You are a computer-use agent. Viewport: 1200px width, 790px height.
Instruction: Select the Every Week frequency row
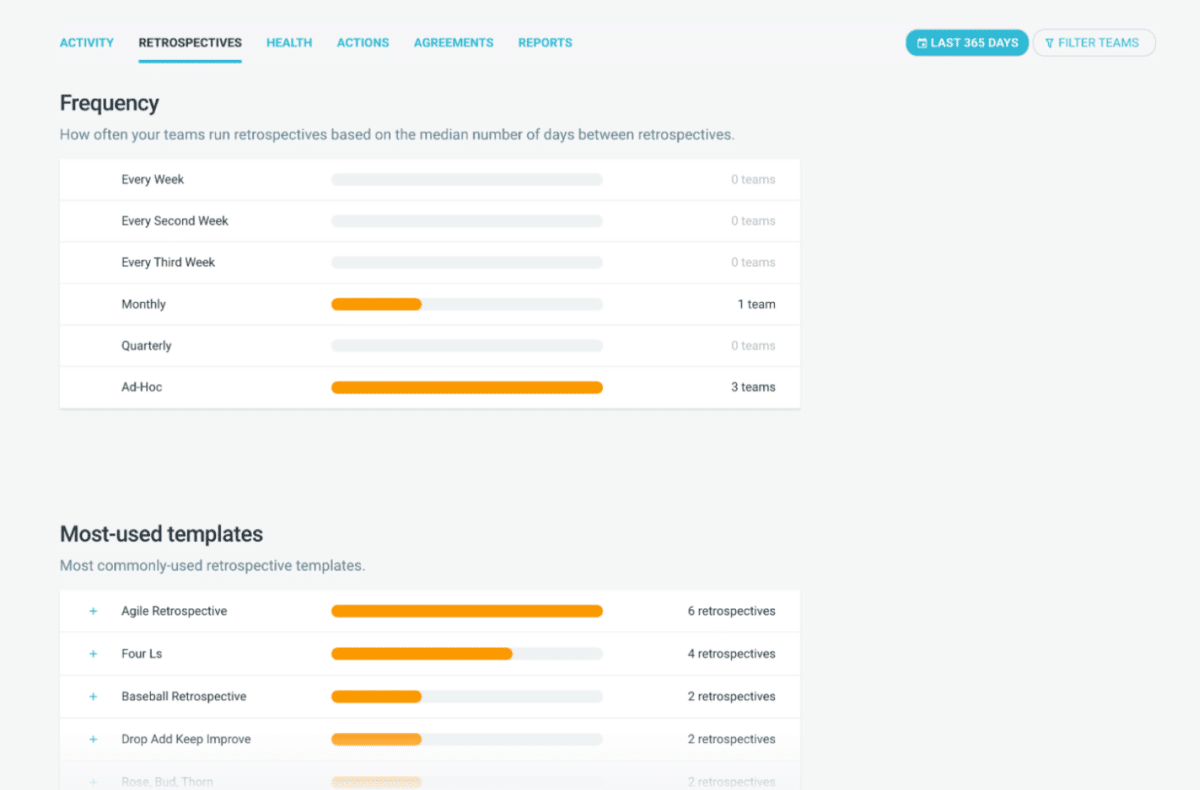[153, 180]
